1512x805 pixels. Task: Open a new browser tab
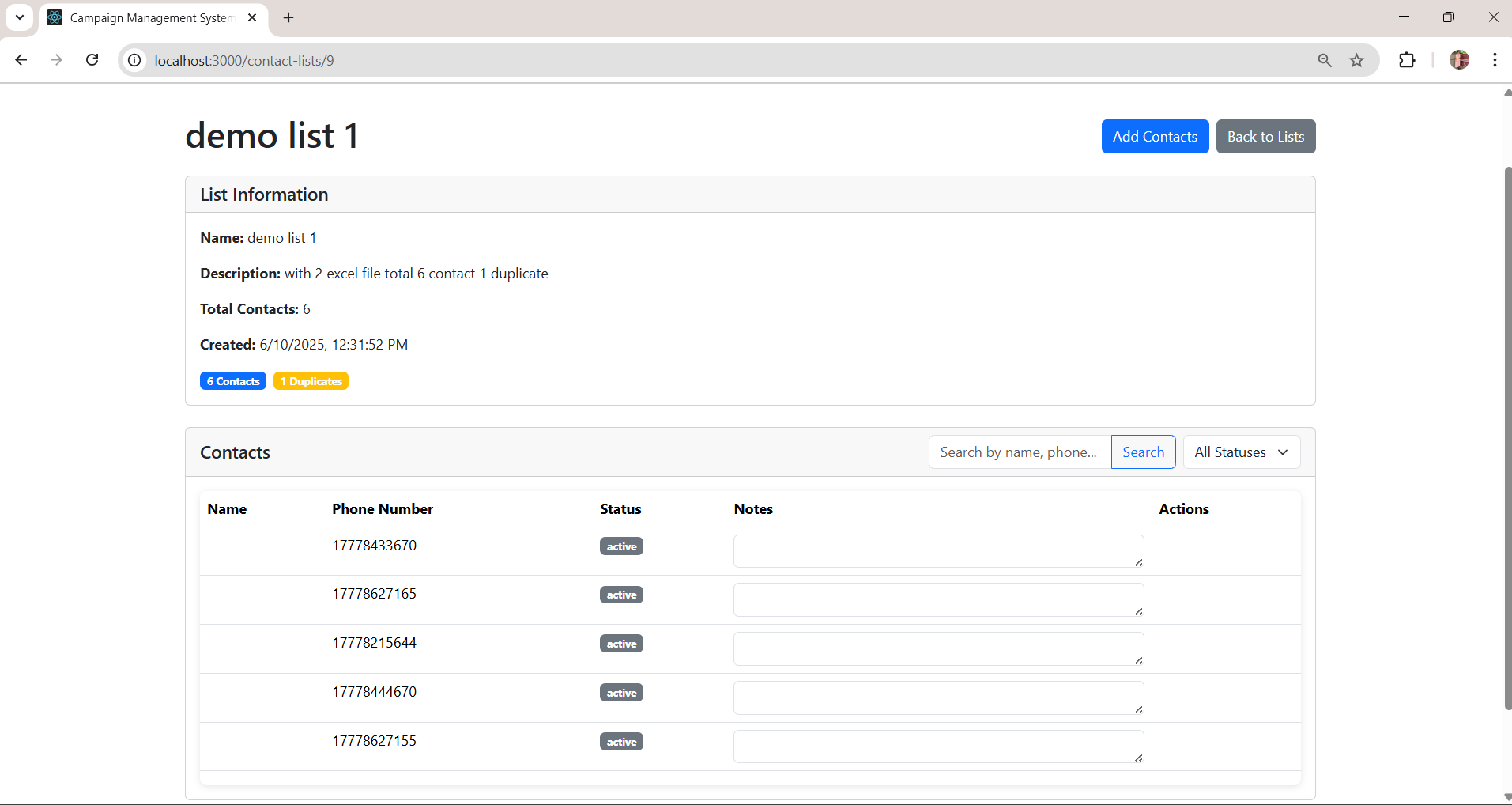click(288, 17)
